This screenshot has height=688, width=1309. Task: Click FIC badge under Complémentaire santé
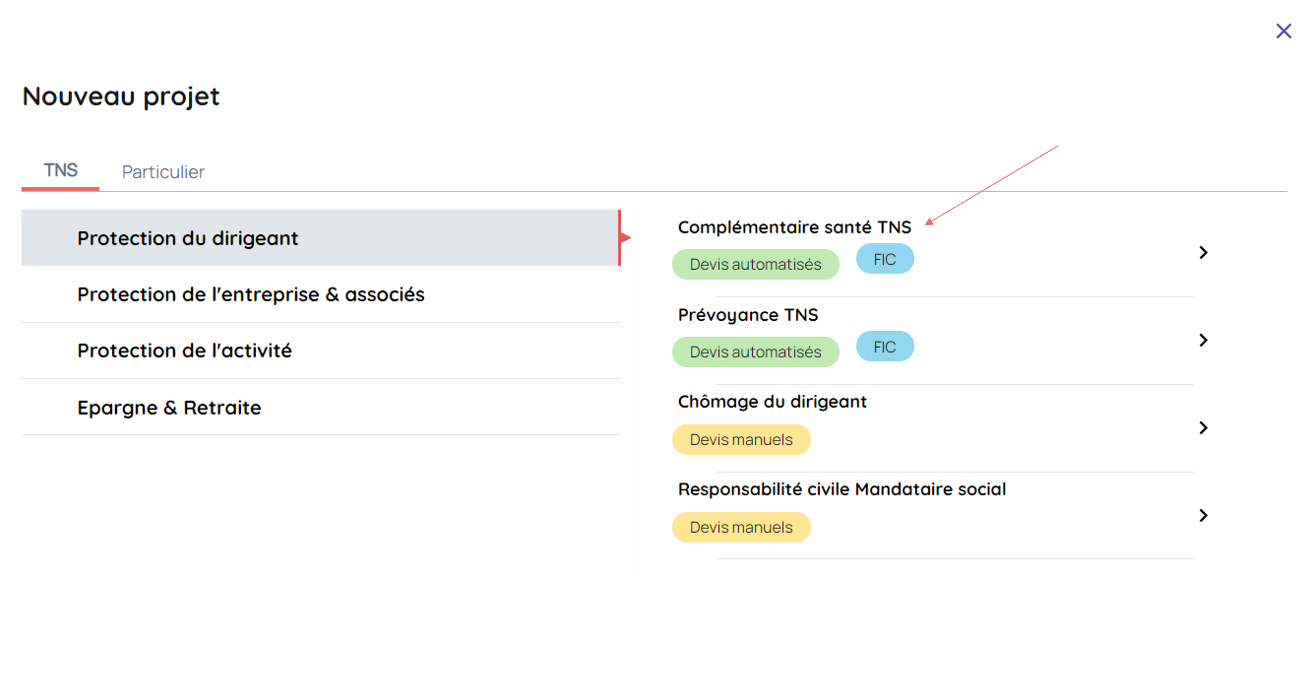pos(885,260)
